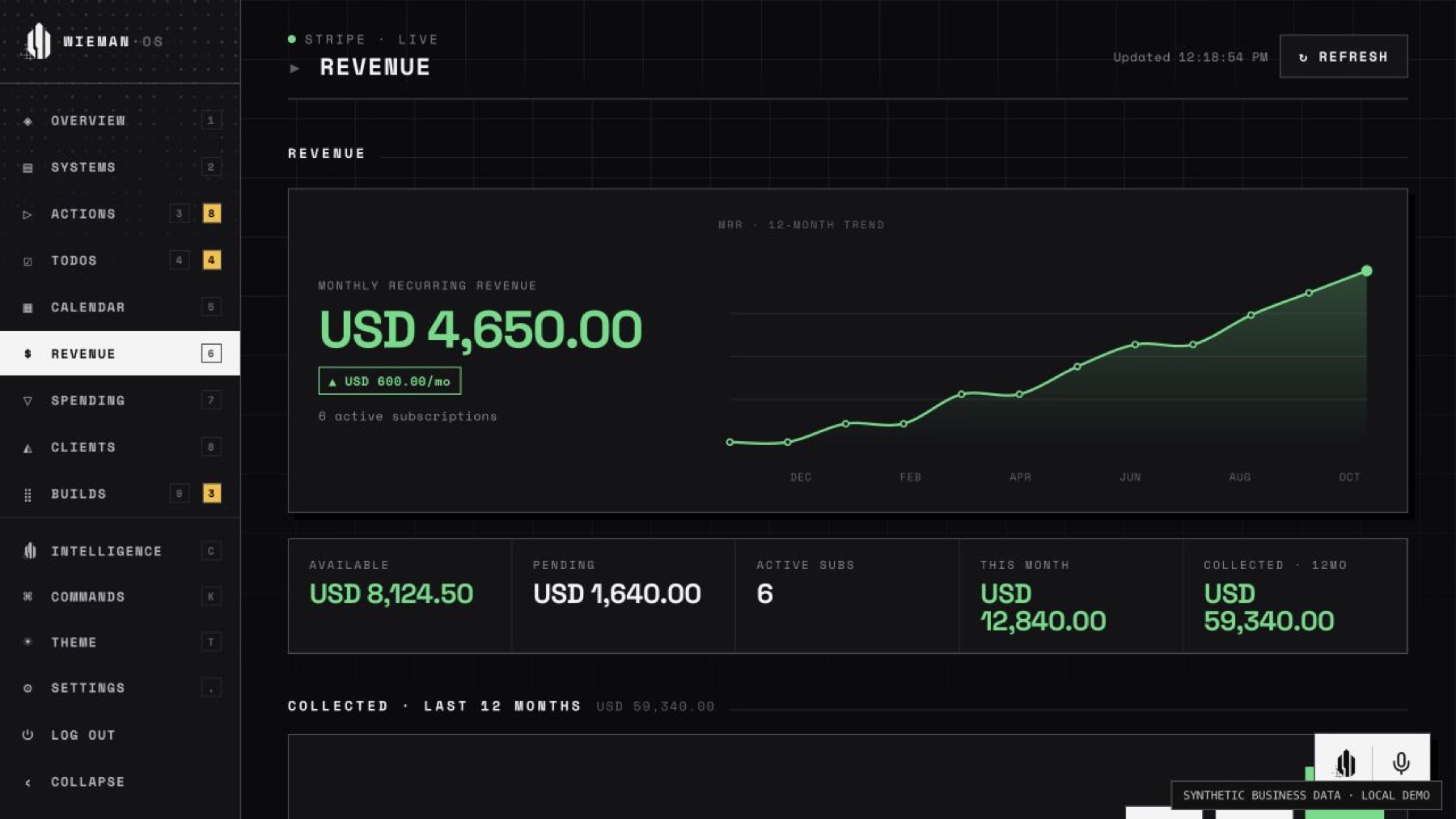The image size is (1456, 819).
Task: Select the latest OCT point on the MRR chart
Action: 1366,271
